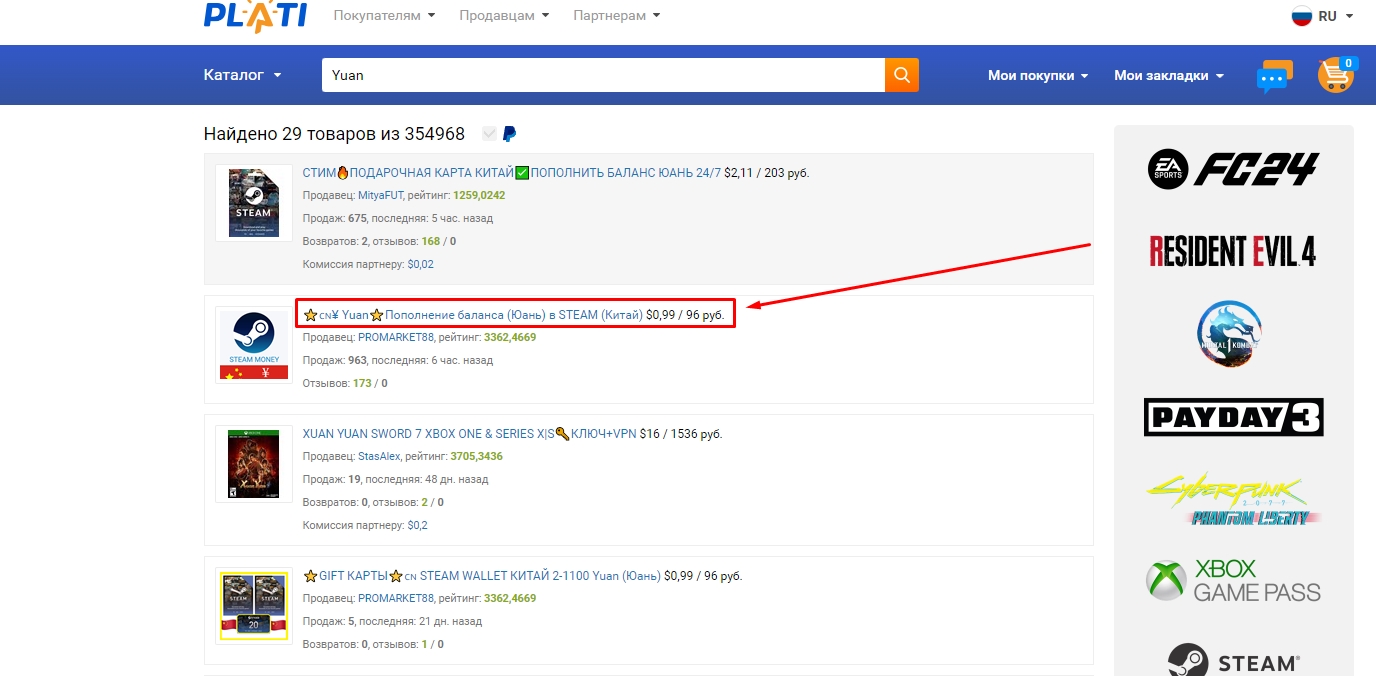Click Продаж: 19 sales line
The image size is (1376, 676).
395,479
